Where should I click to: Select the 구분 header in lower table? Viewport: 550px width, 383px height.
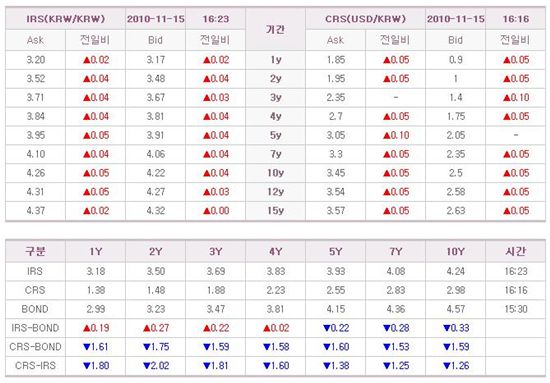tap(35, 251)
